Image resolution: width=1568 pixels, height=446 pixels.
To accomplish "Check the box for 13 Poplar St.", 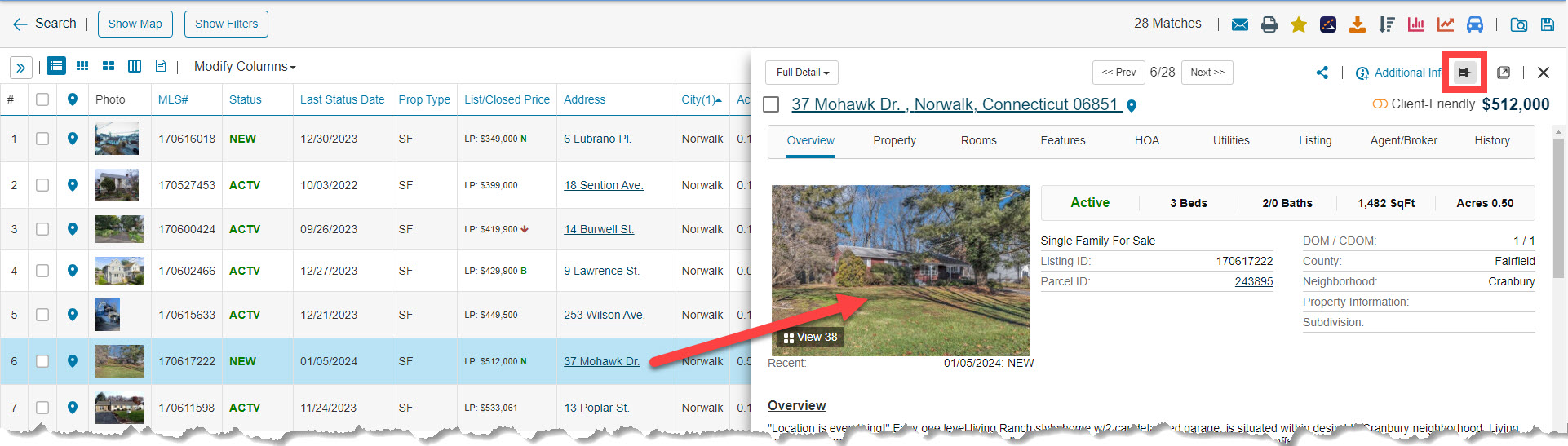I will [42, 408].
